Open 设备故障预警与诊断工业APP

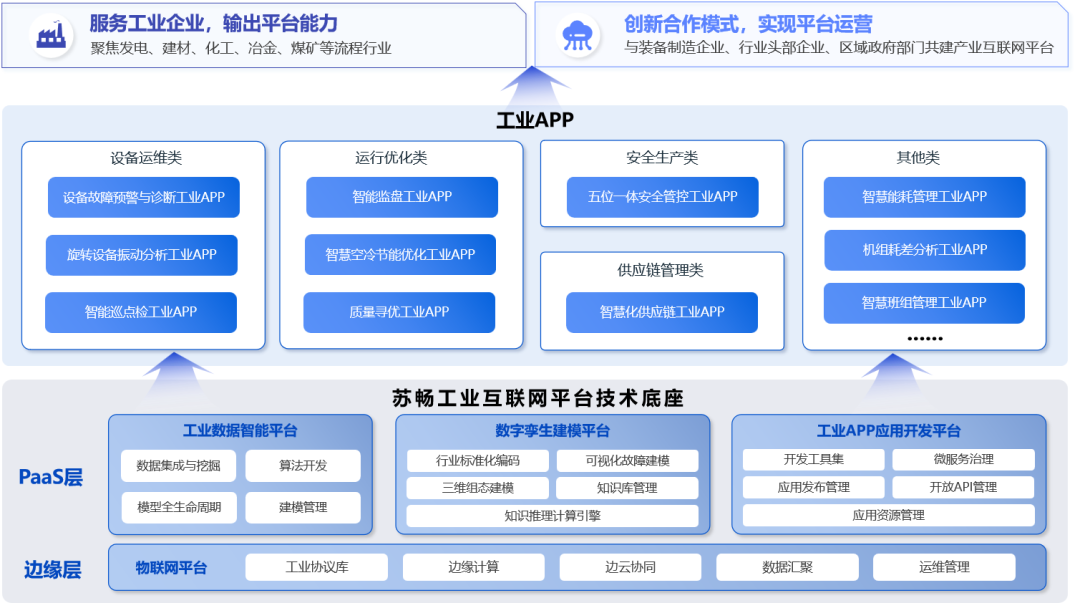[x=143, y=197]
